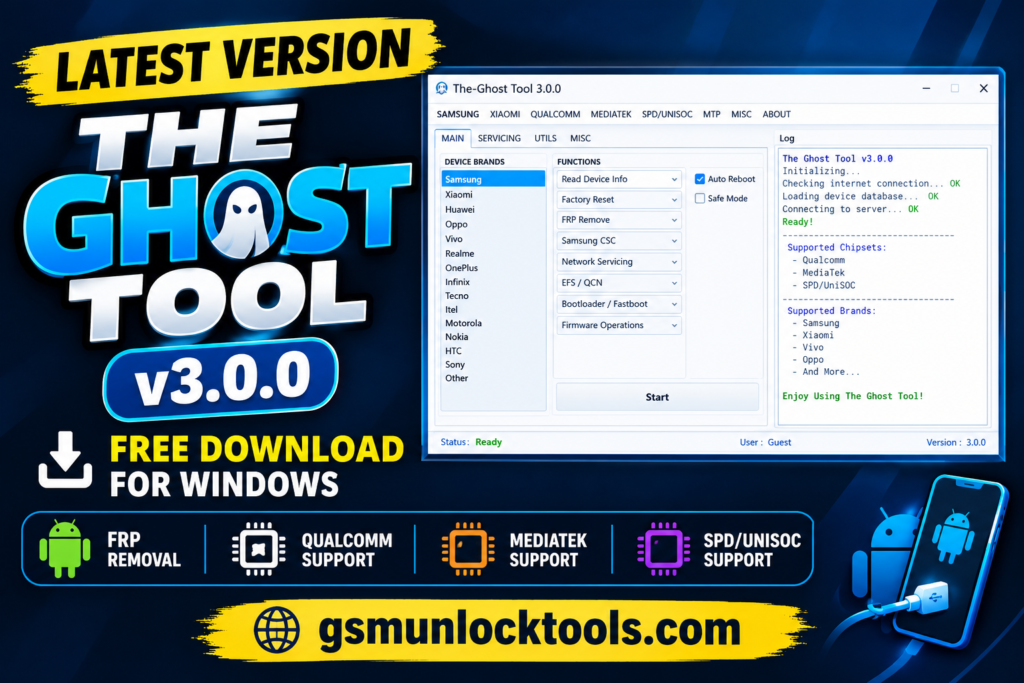Image resolution: width=1024 pixels, height=683 pixels.
Task: Enable the Auto Reboot checkbox
Action: click(x=700, y=179)
